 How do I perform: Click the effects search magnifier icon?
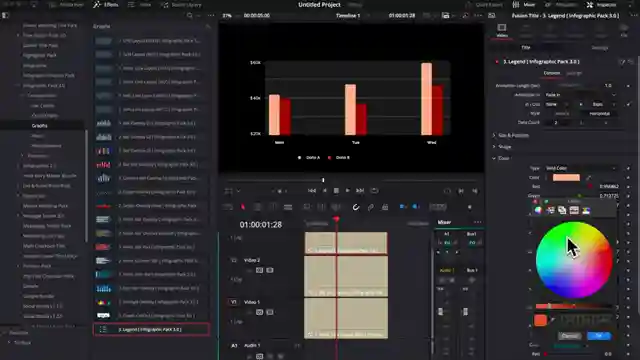(190, 16)
